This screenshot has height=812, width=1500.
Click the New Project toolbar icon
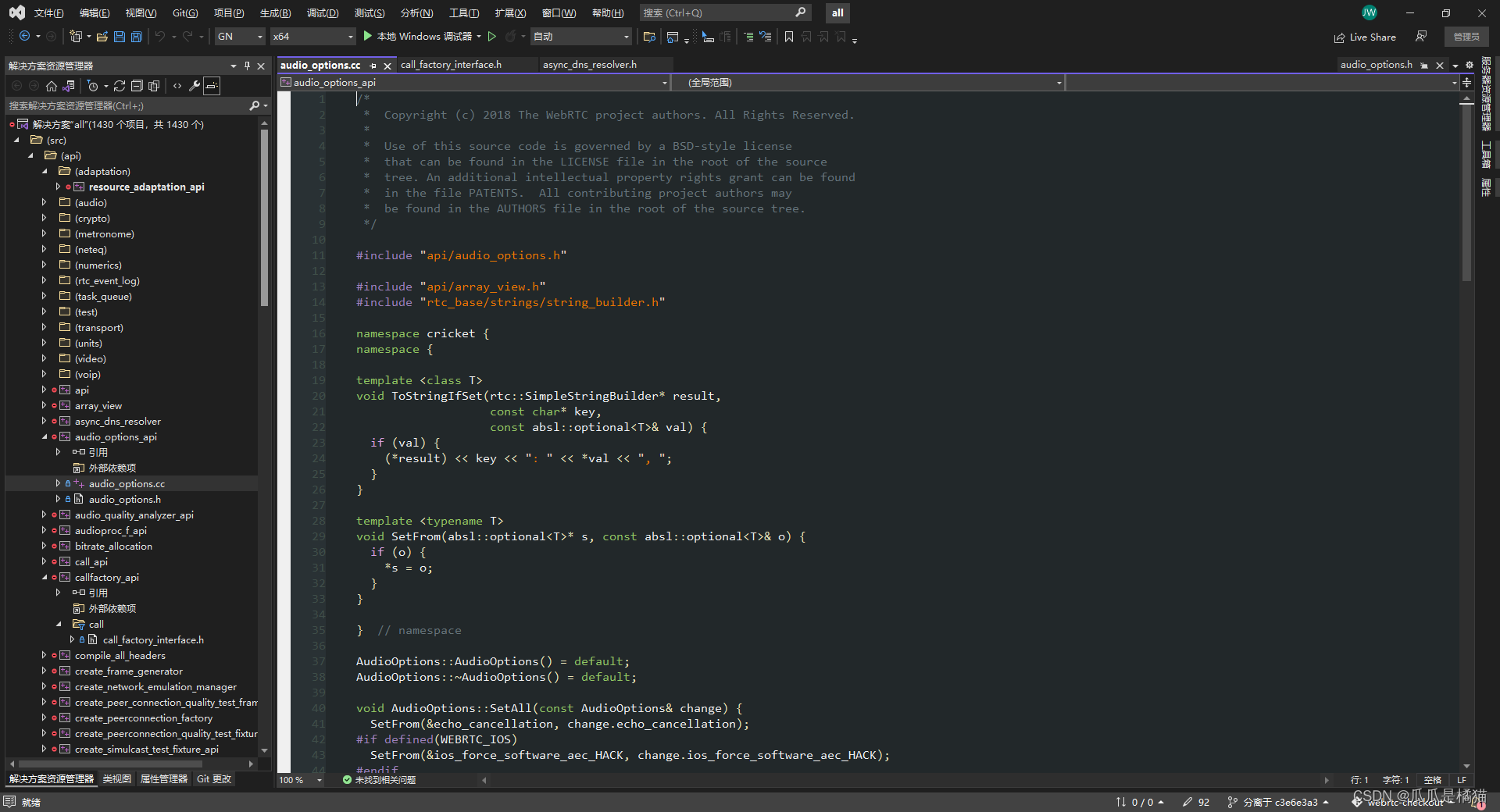click(76, 36)
